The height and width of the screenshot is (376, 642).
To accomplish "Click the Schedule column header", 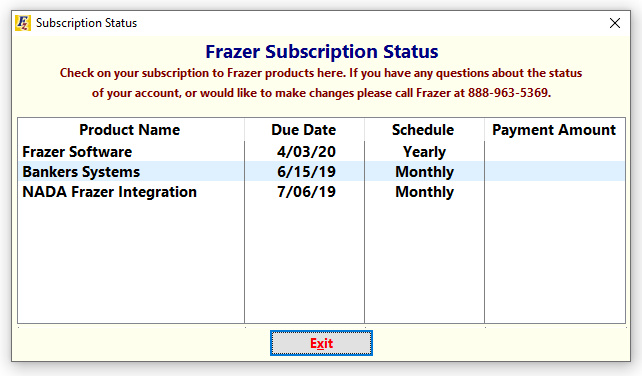I will [x=423, y=130].
